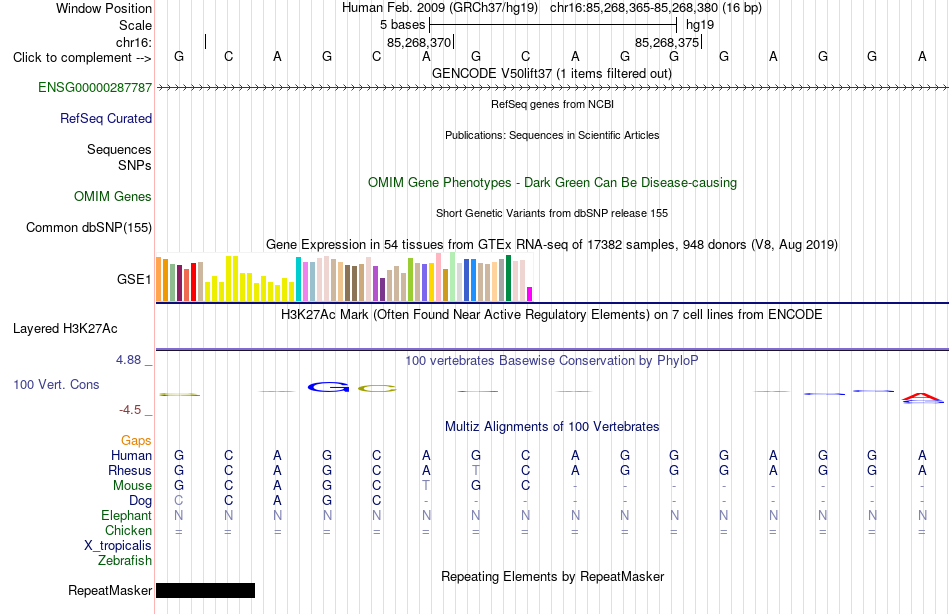The image size is (950, 614).
Task: Click the 85,268,375 position marker
Action: (668, 42)
